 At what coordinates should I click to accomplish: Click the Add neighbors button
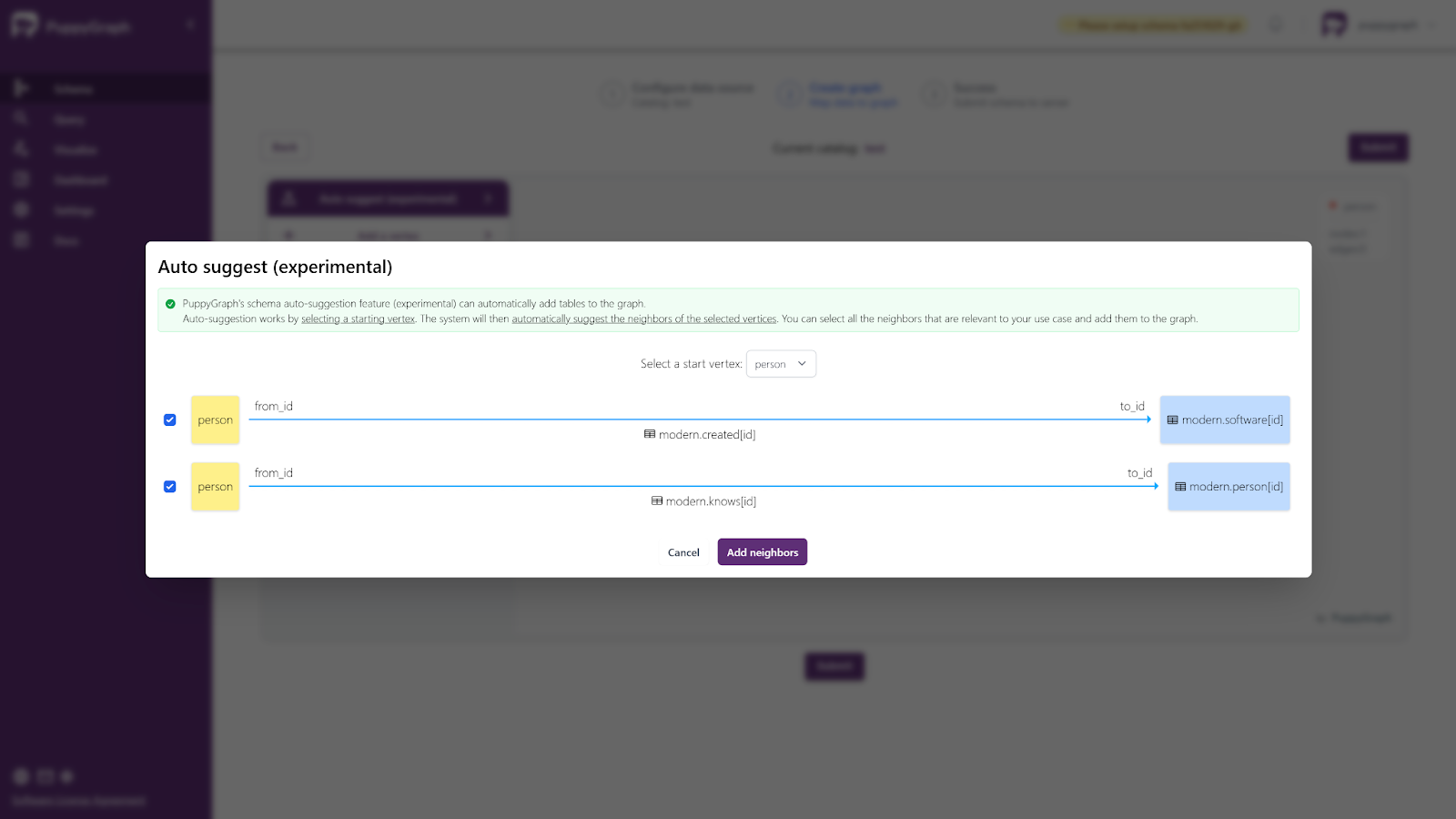(x=762, y=552)
